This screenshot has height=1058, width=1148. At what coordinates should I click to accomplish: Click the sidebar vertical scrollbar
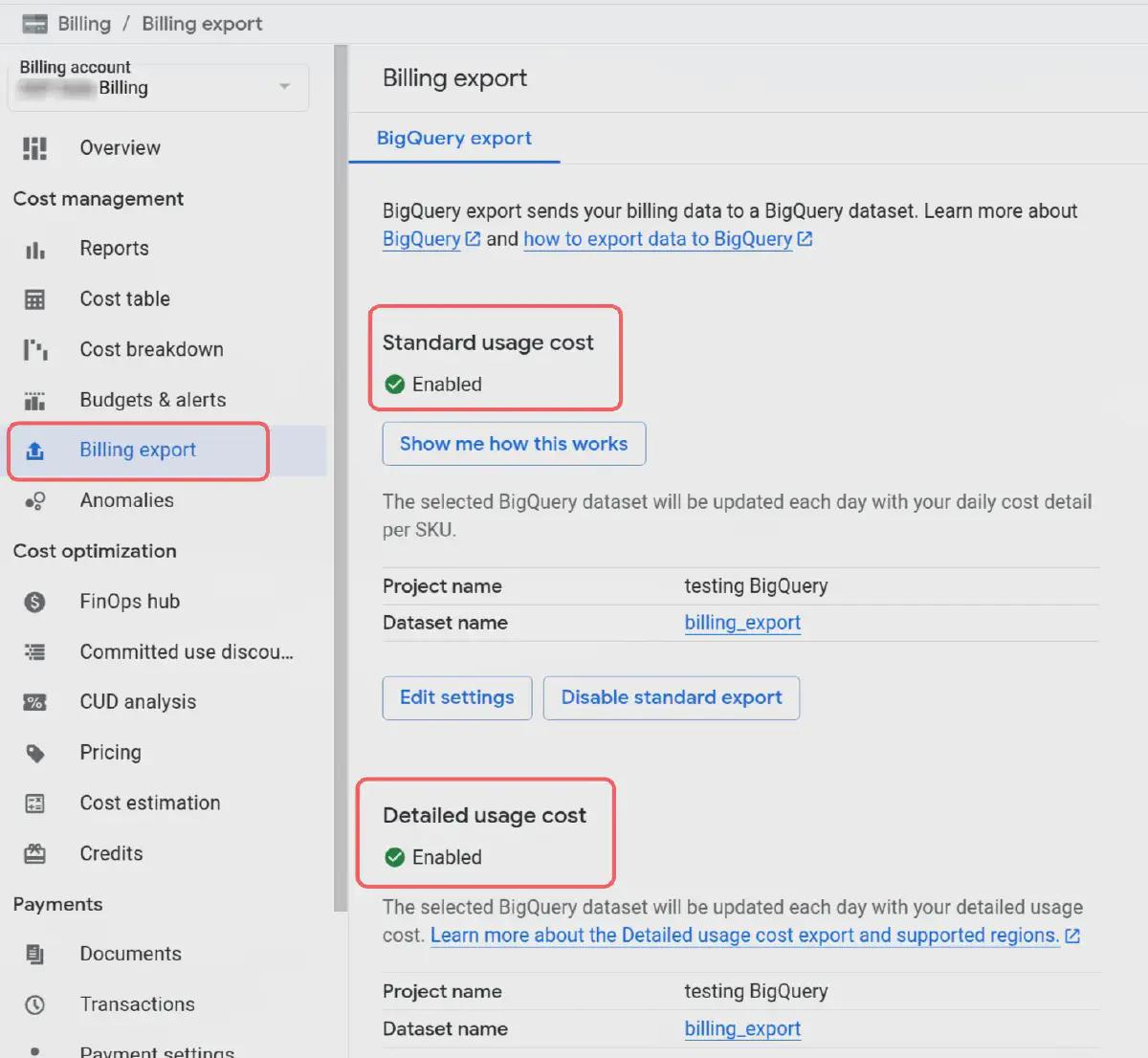point(340,478)
